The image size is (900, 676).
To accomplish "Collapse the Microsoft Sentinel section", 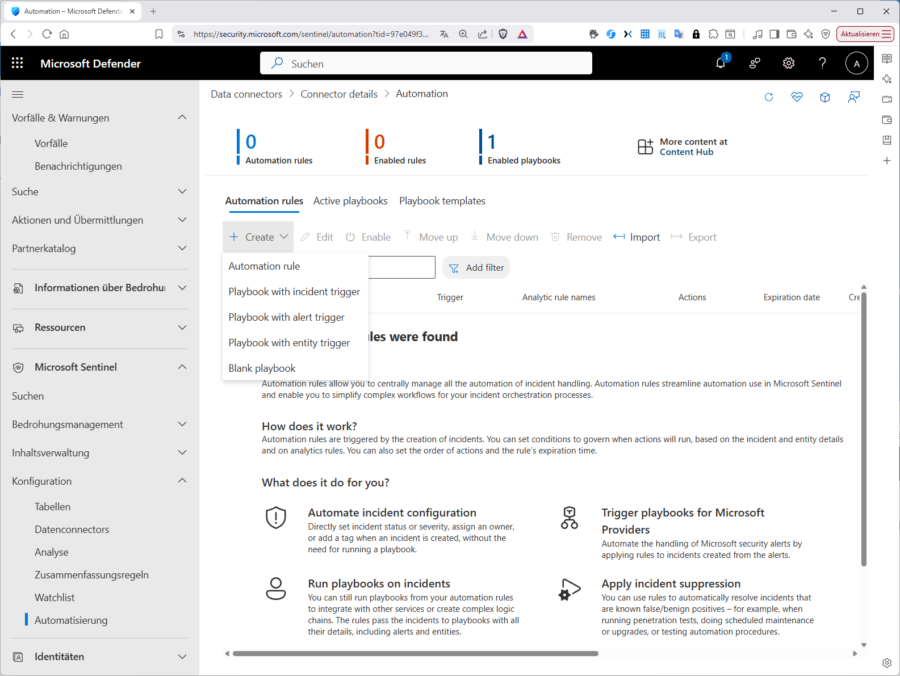I will [x=182, y=367].
